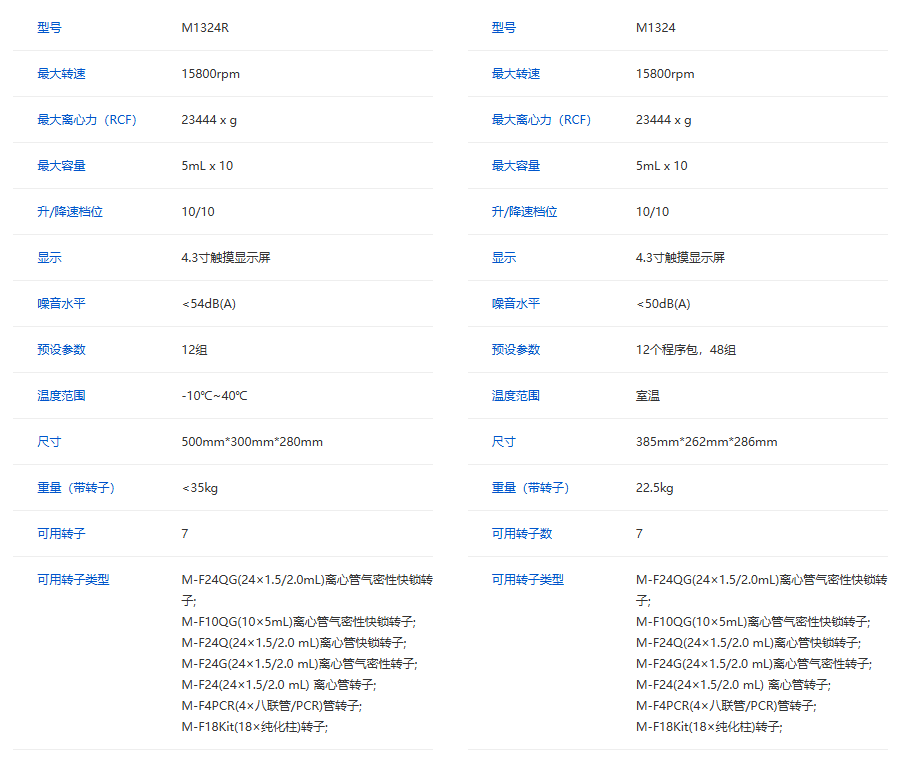
Task: Select the <54dB(A) noise level value
Action: [208, 304]
